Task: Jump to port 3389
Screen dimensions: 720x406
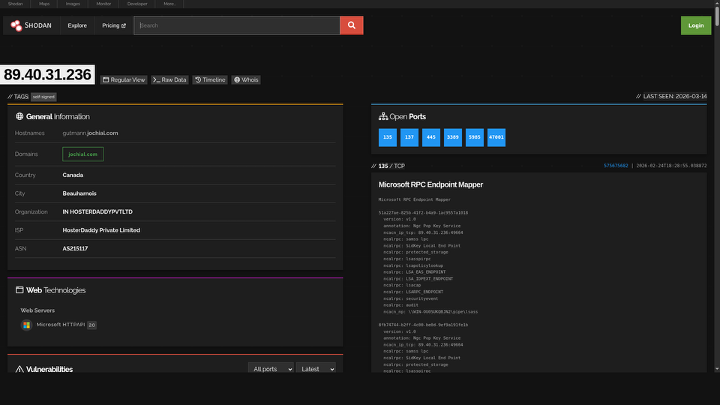Action: pyautogui.click(x=452, y=137)
